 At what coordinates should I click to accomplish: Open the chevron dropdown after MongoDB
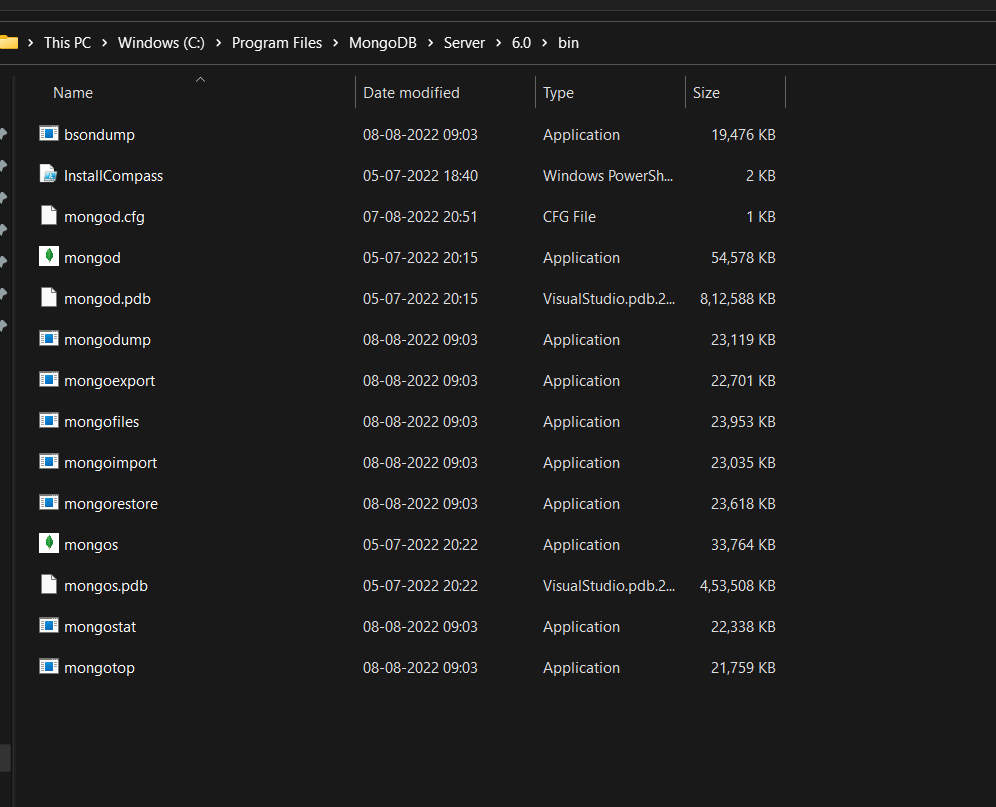click(430, 43)
